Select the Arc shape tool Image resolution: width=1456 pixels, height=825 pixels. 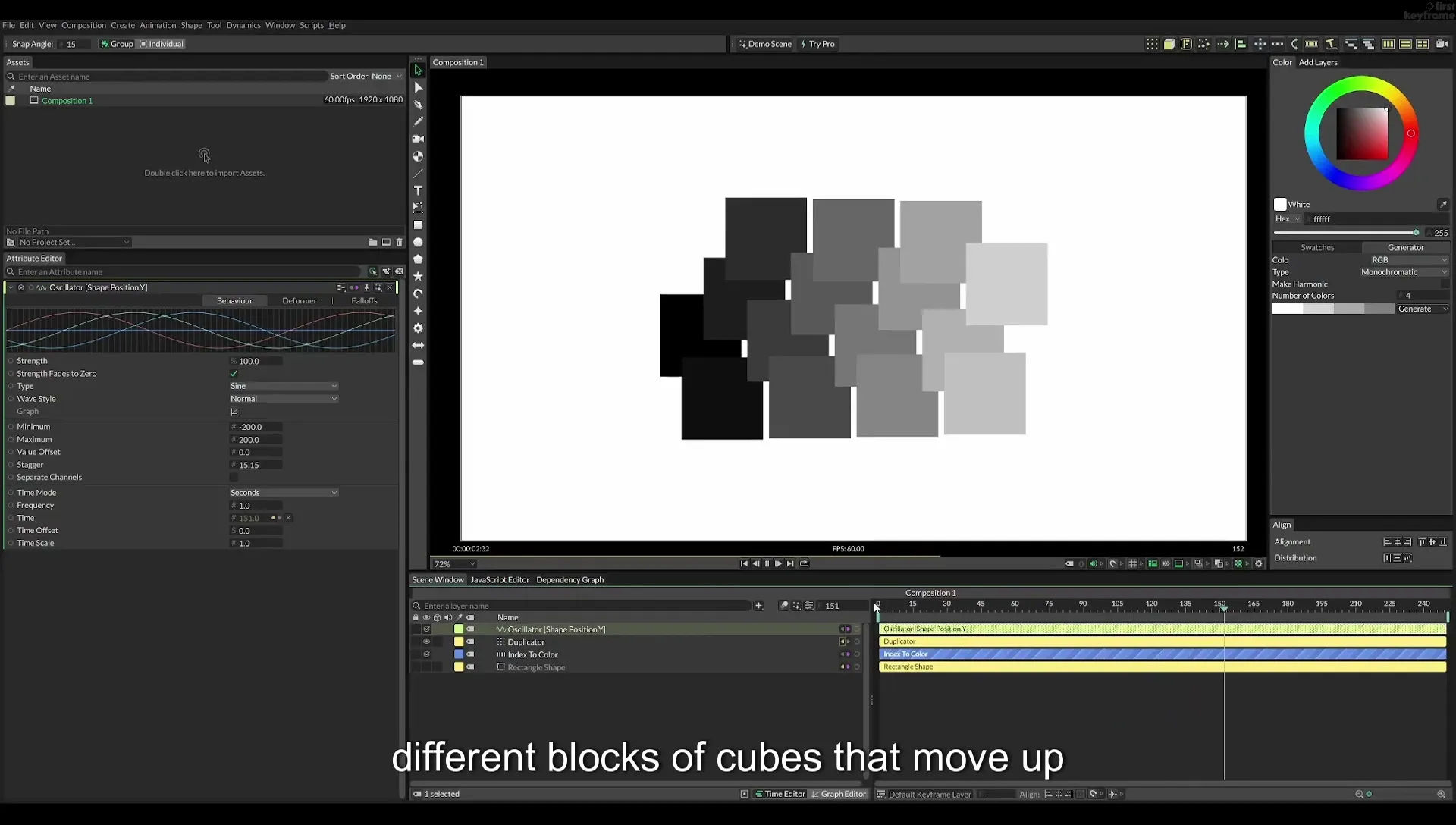(418, 293)
